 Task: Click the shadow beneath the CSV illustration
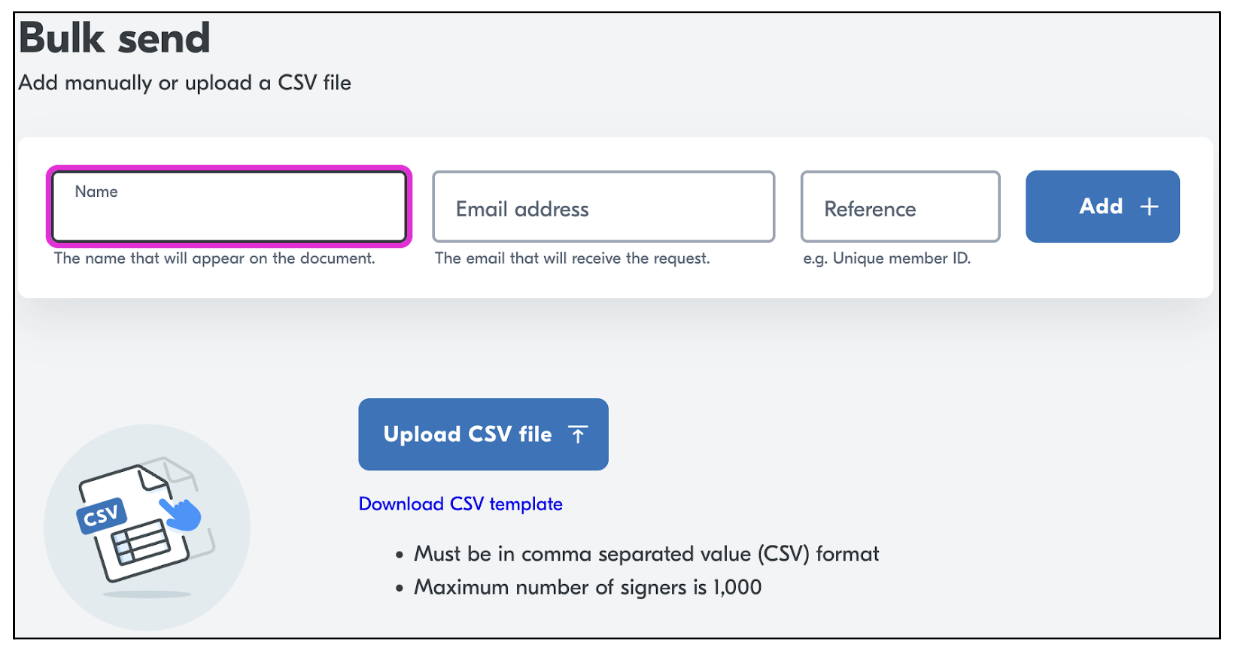coord(147,595)
